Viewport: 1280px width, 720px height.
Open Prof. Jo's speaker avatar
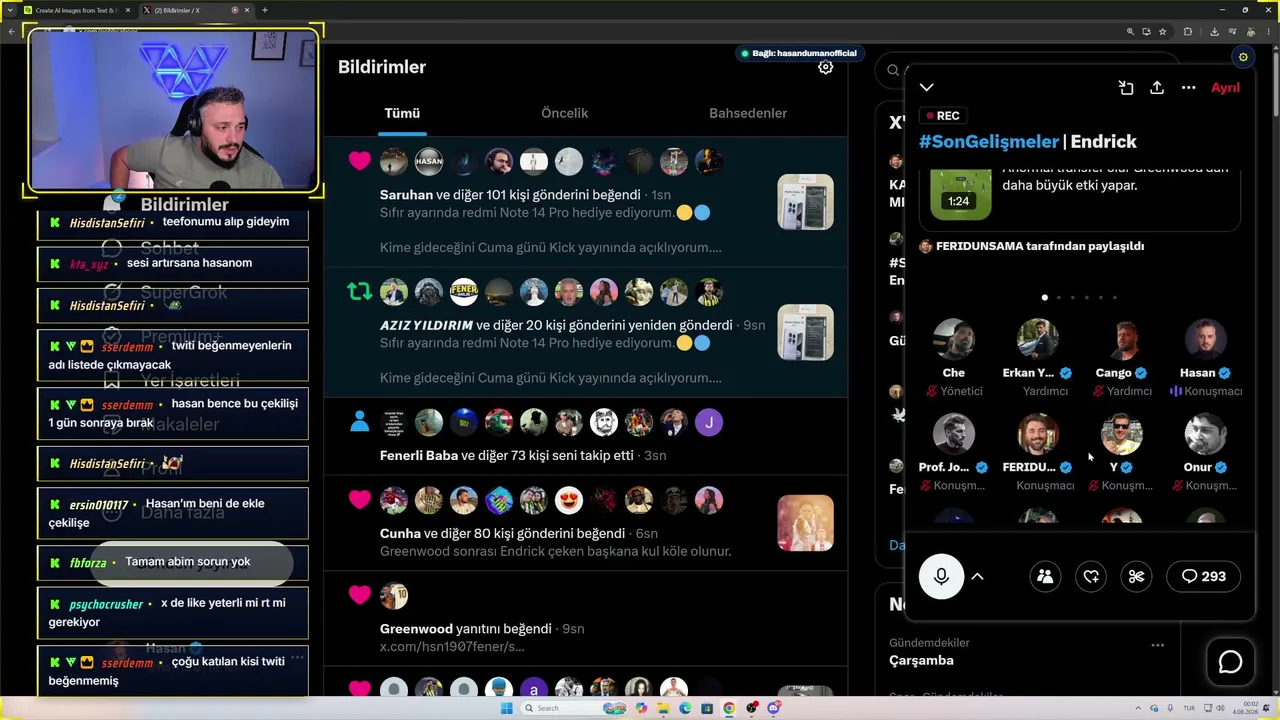coord(954,434)
